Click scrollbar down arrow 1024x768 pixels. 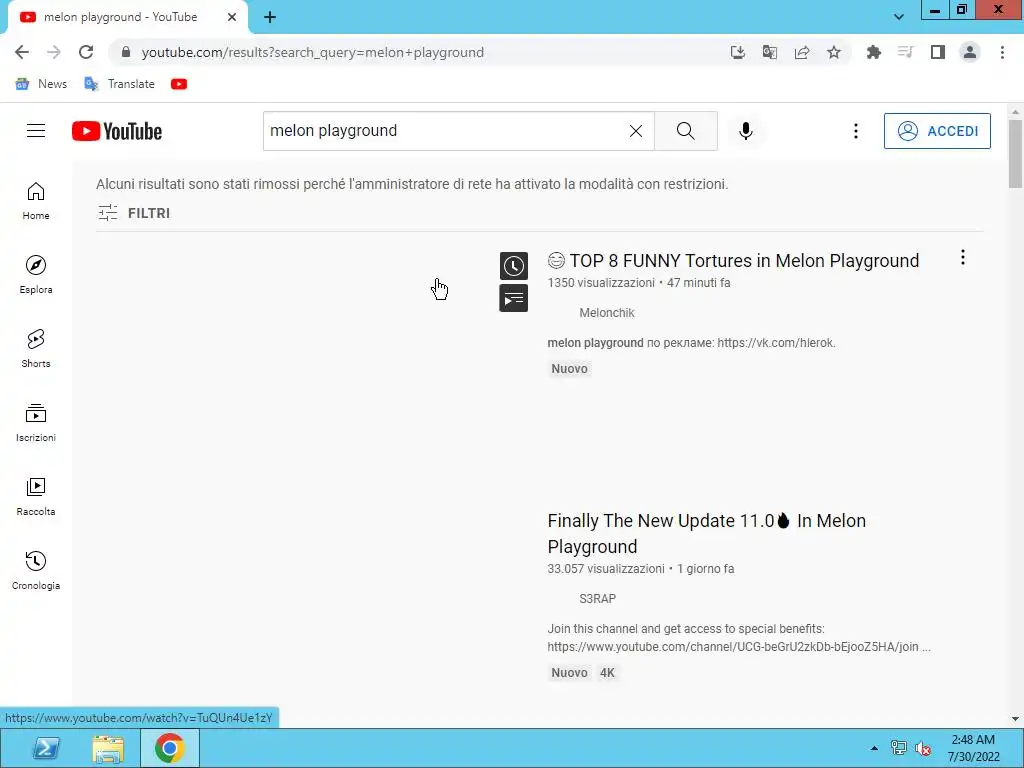tap(1016, 718)
